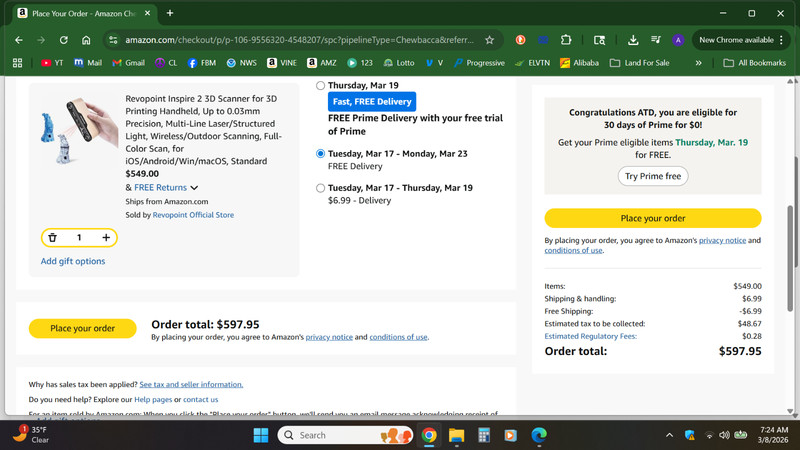This screenshot has width=800, height=450.
Task: Open Estimated Regulatory Fees link
Action: pyautogui.click(x=590, y=336)
